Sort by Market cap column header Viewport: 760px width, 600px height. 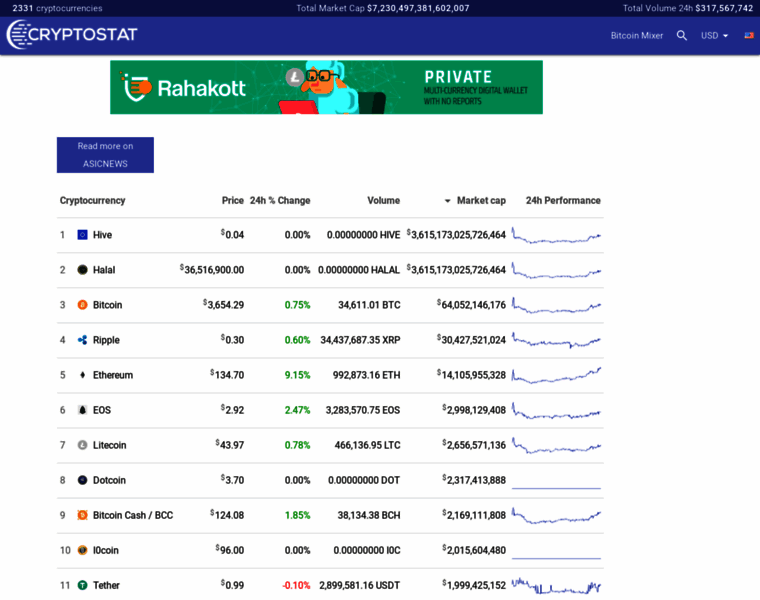(481, 201)
